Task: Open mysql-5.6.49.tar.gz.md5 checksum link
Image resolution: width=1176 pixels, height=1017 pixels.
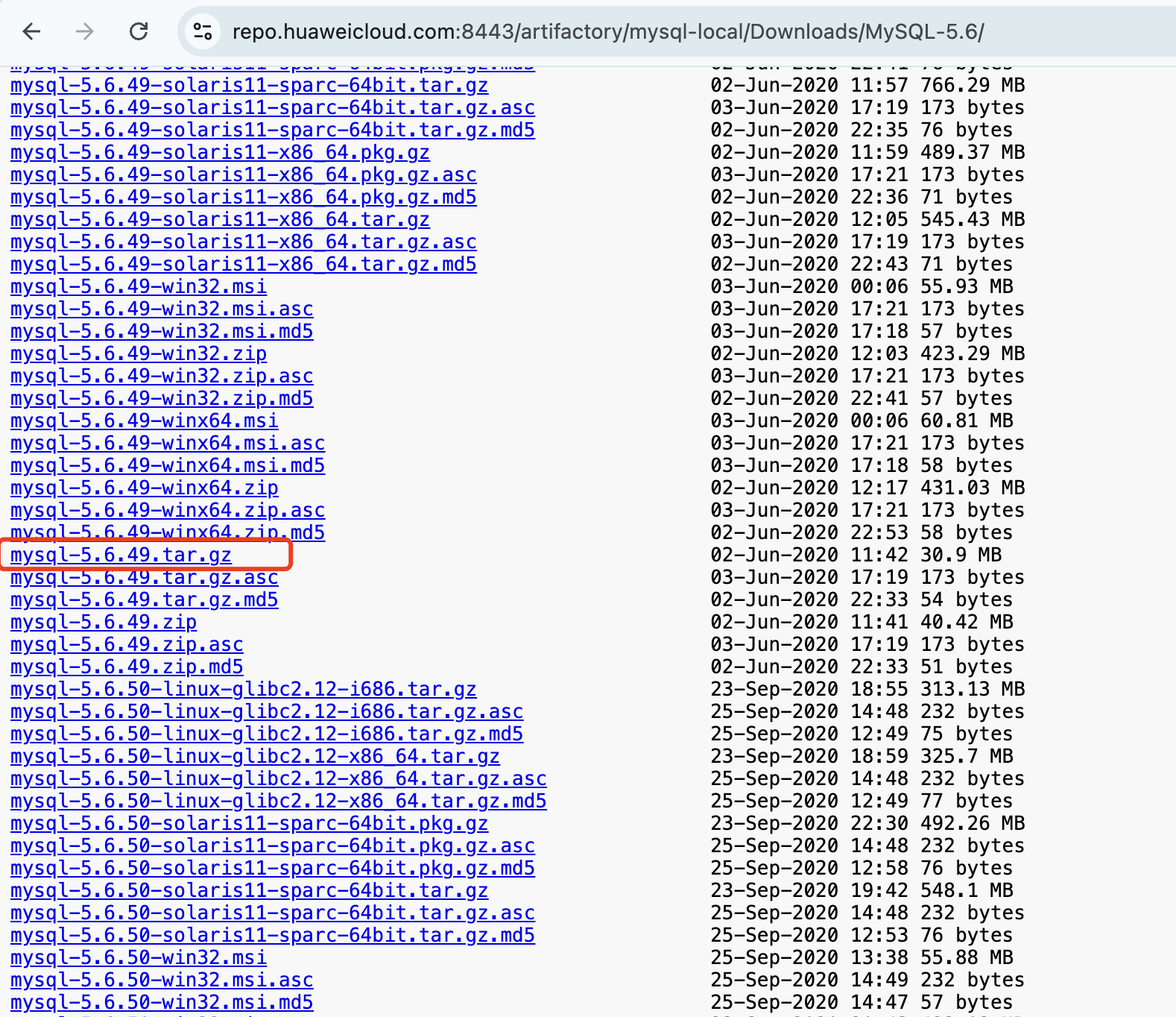Action: click(144, 599)
